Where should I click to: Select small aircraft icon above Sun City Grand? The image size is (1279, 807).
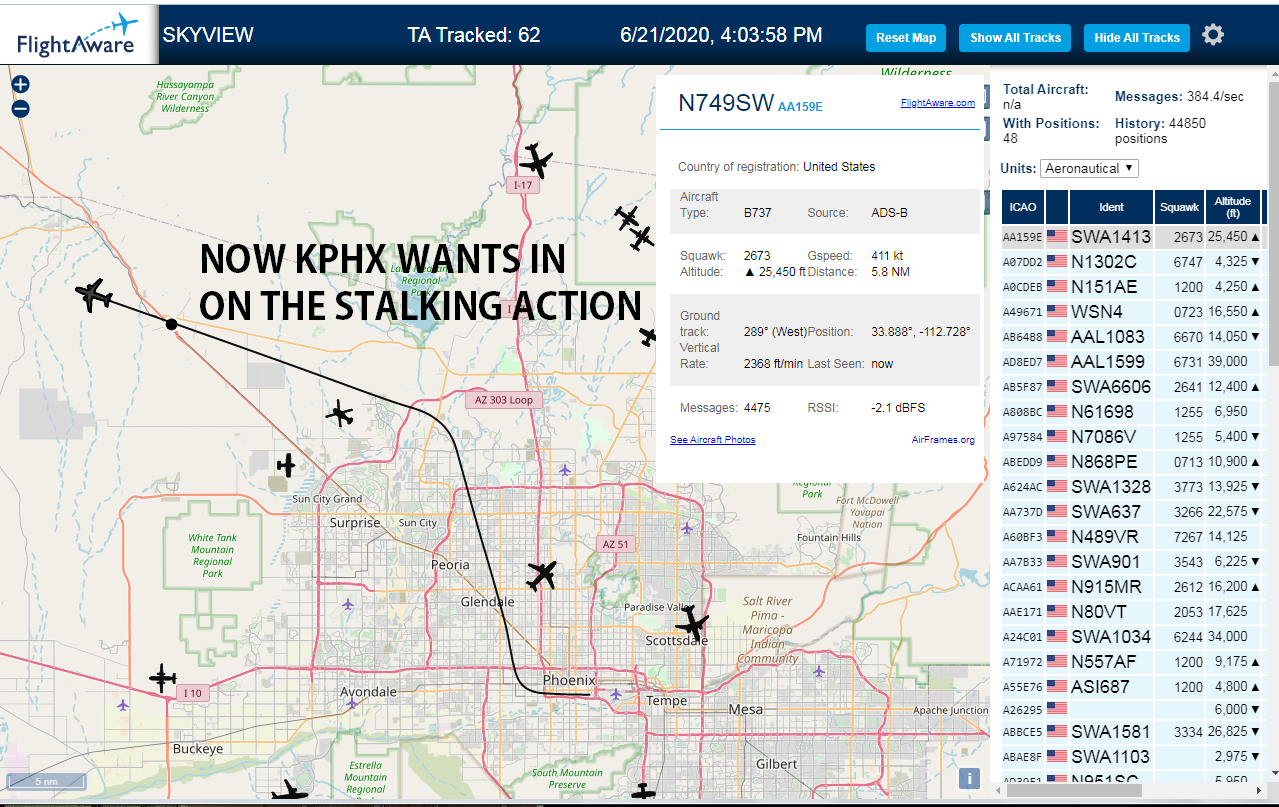pyautogui.click(x=287, y=465)
